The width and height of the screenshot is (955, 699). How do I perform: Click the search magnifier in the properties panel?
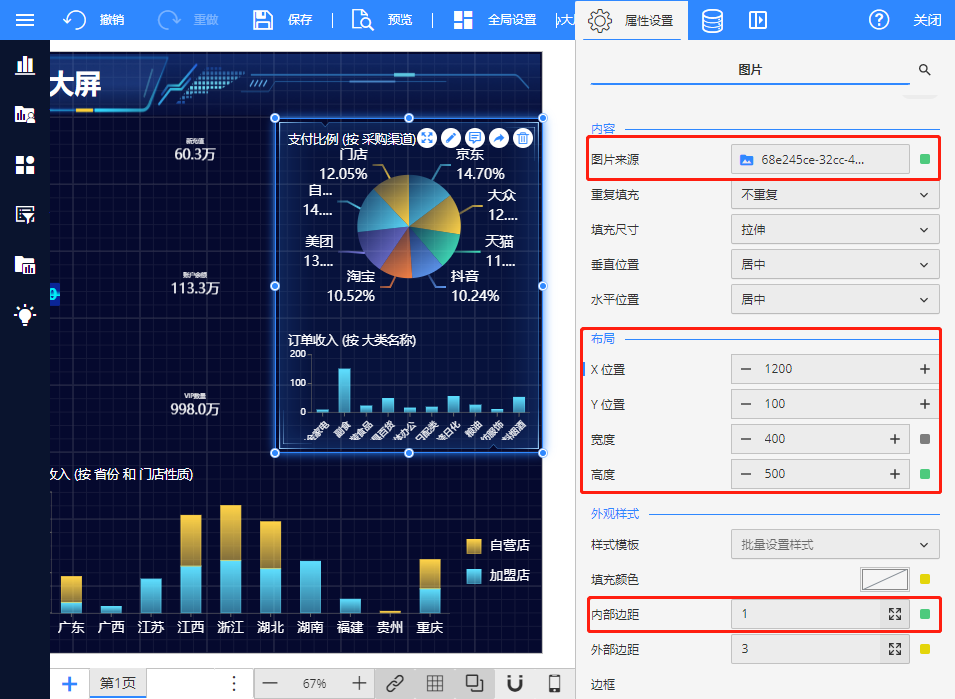click(x=924, y=70)
